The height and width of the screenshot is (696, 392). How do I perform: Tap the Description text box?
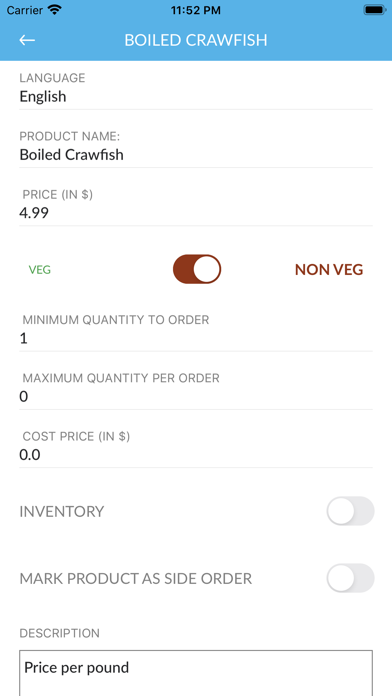[x=196, y=673]
